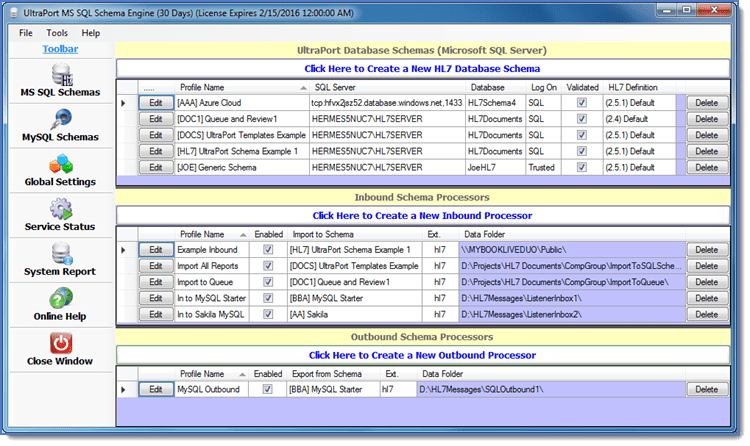Open the File menu
The width and height of the screenshot is (750, 446).
point(26,33)
